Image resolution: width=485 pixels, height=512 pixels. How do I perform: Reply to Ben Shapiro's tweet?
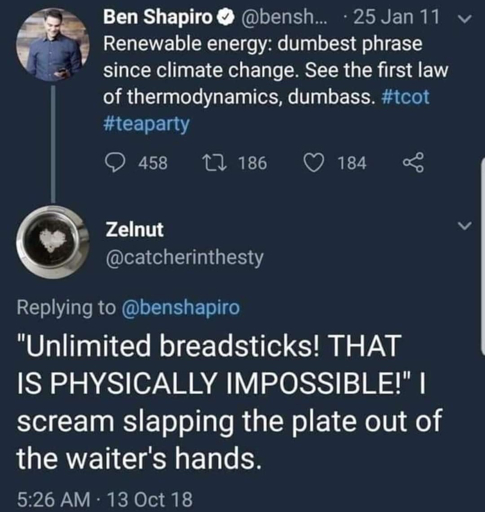point(115,163)
